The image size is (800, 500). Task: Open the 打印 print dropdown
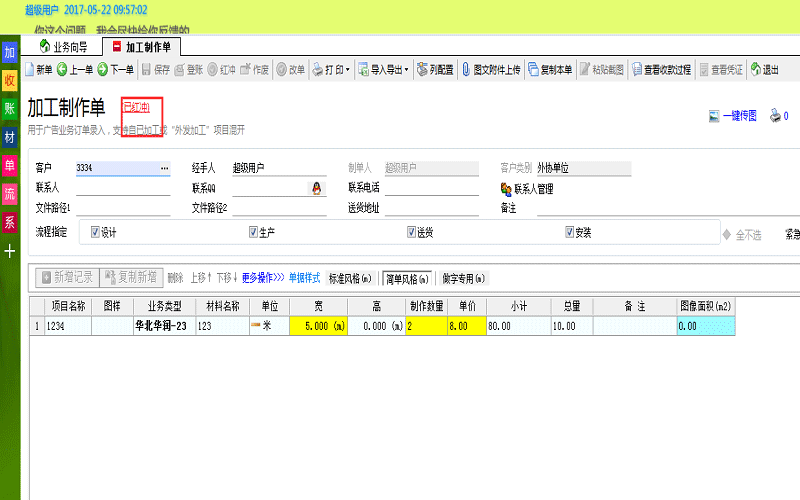[x=333, y=70]
